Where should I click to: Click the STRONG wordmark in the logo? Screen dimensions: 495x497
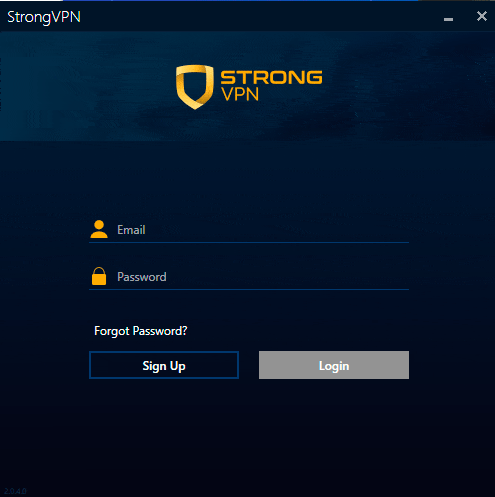pos(271,77)
